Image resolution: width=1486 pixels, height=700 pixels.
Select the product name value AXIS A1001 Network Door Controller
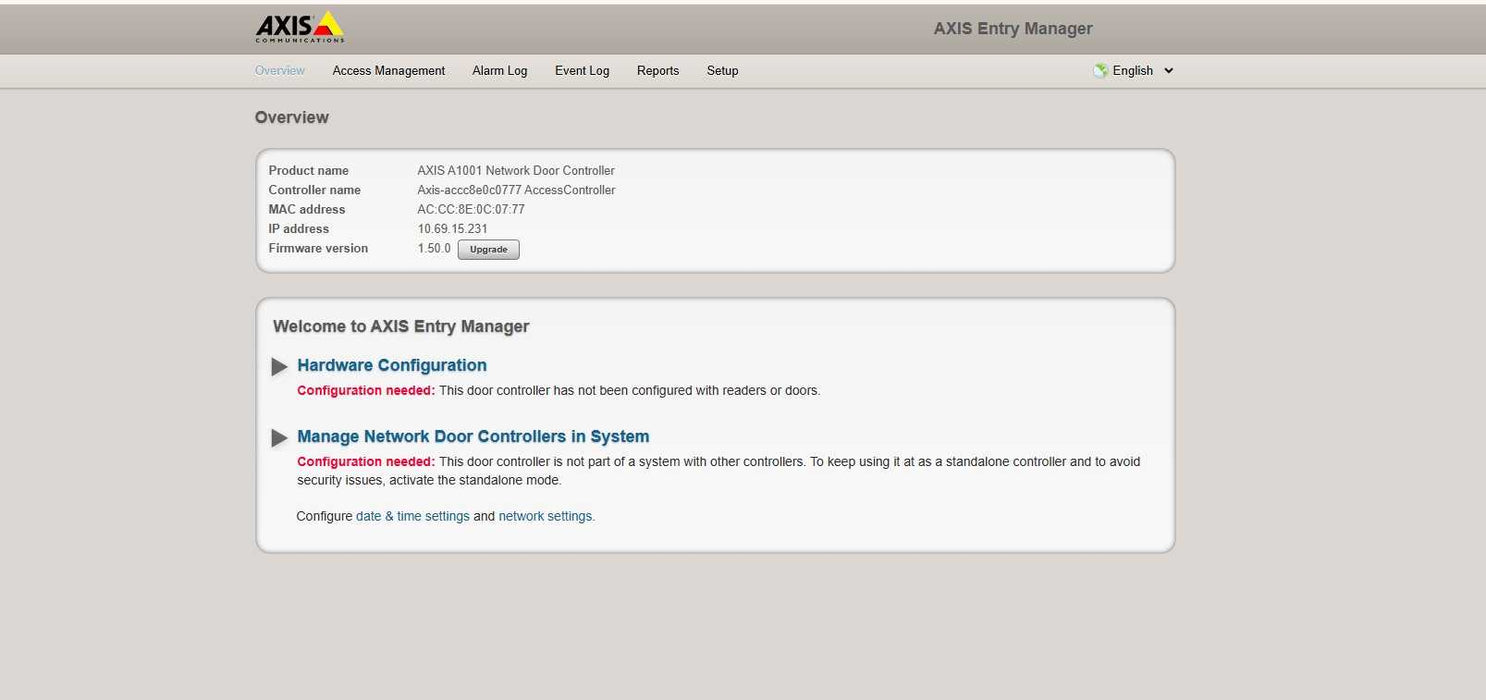point(516,171)
